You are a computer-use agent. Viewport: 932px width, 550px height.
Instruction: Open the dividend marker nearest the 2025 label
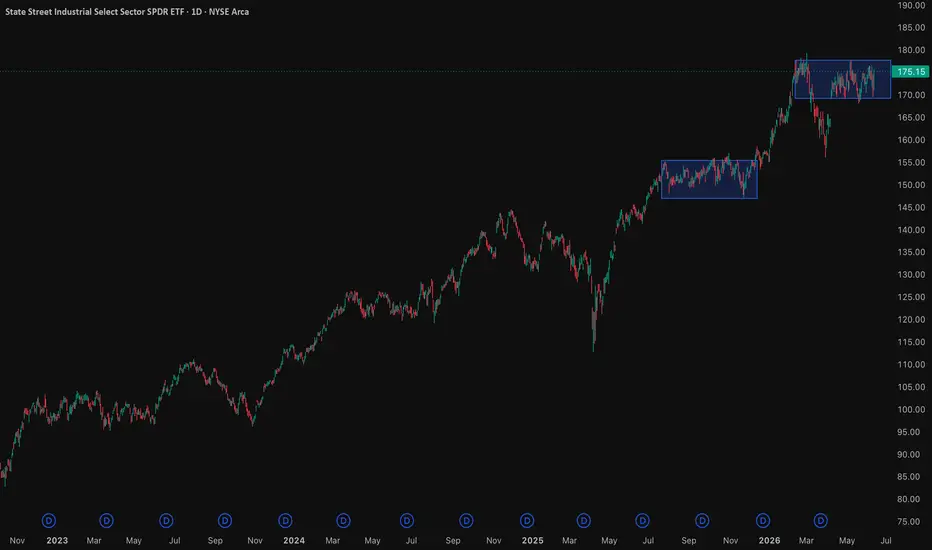point(527,521)
